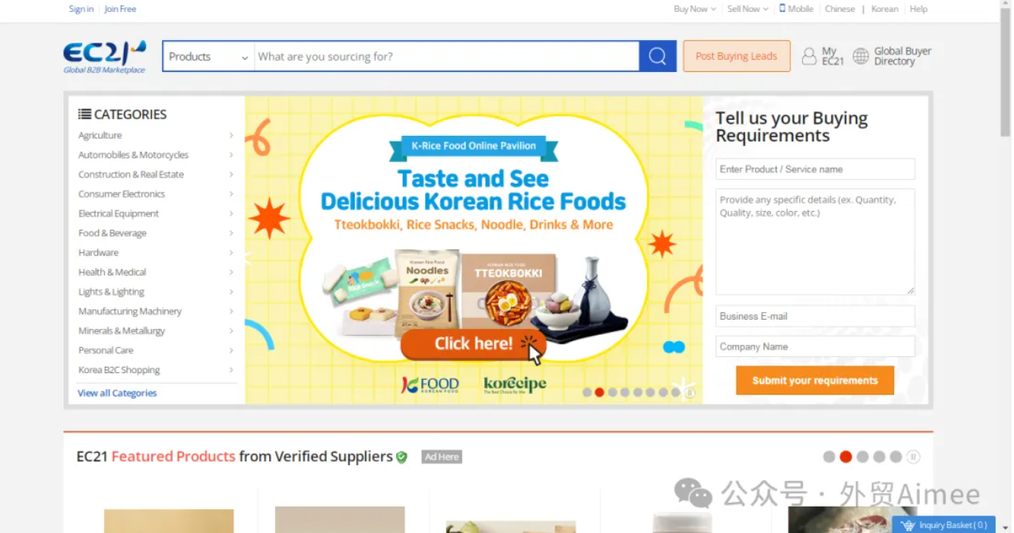This screenshot has width=1014, height=533.
Task: Click the verified suppliers shield icon
Action: (402, 457)
